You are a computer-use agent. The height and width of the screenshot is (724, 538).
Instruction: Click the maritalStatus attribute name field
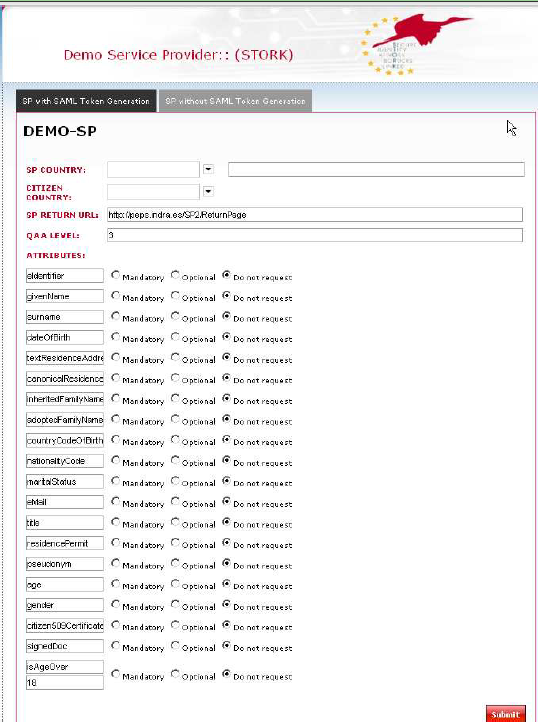tap(65, 482)
